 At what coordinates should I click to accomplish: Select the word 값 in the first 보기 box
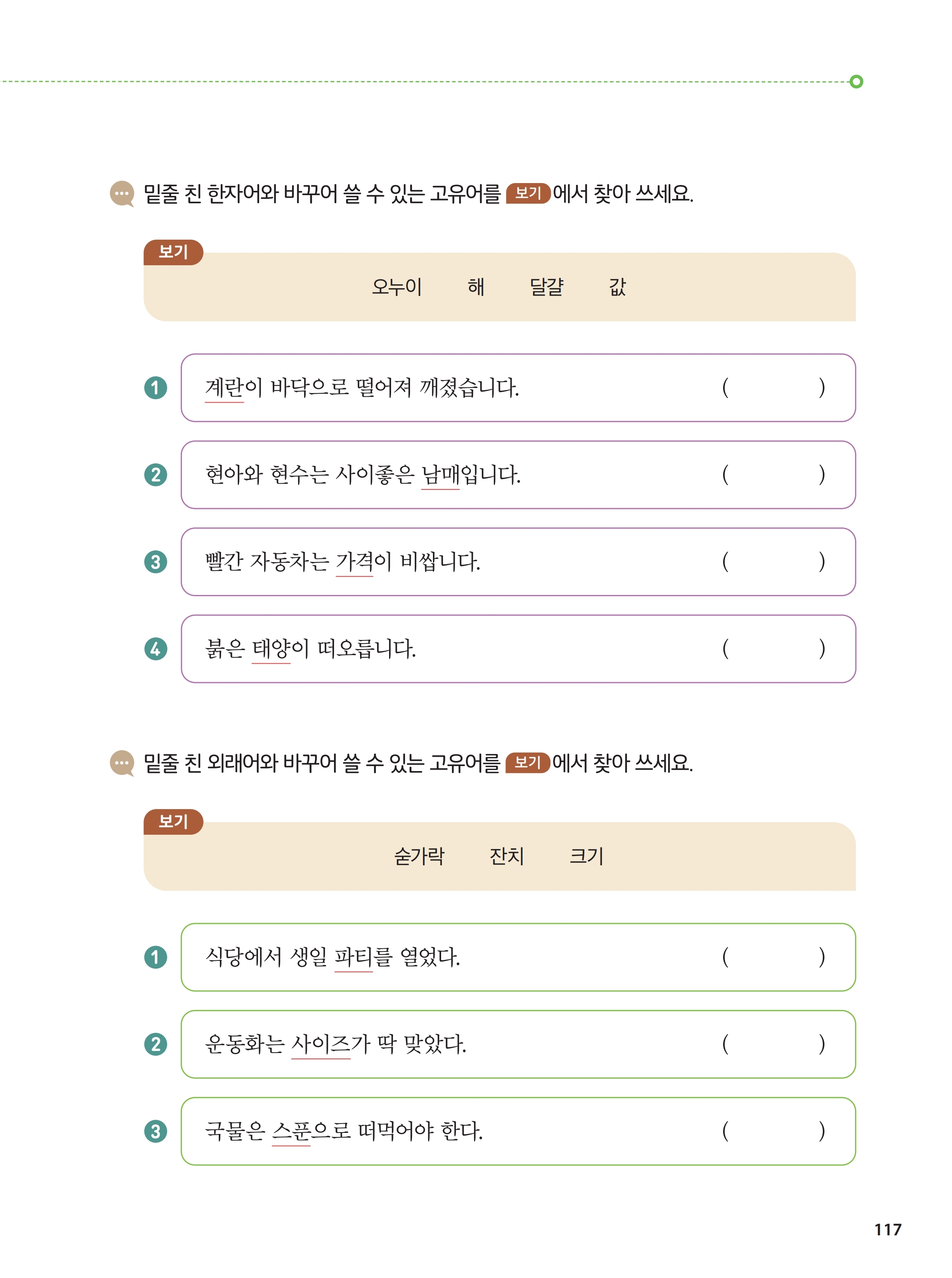click(618, 286)
